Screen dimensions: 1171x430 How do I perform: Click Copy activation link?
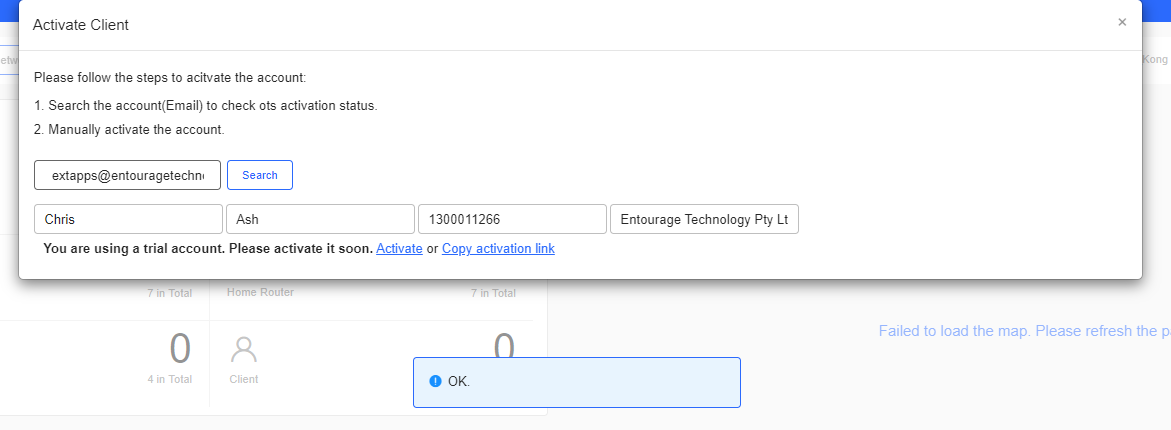click(498, 249)
